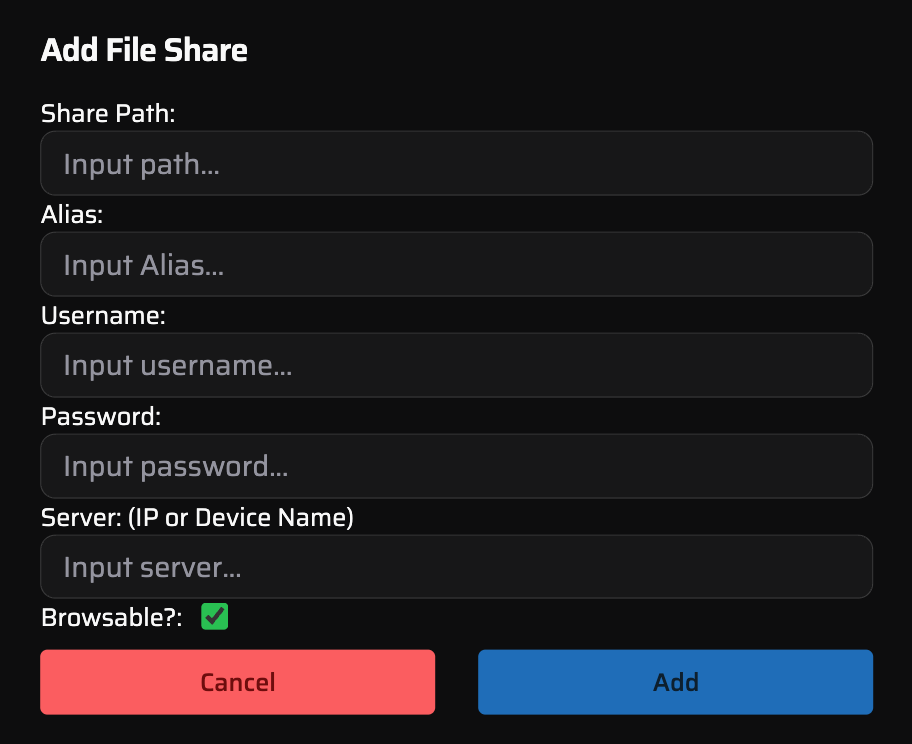Click the Input Alias placeholder box

[x=456, y=264]
